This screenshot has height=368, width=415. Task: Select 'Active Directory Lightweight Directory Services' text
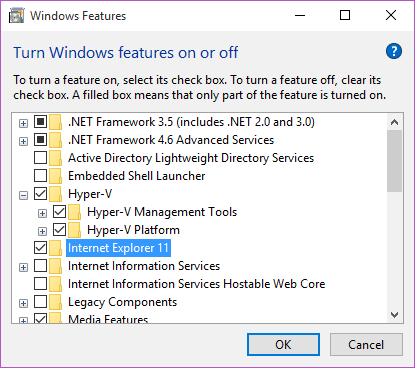191,158
